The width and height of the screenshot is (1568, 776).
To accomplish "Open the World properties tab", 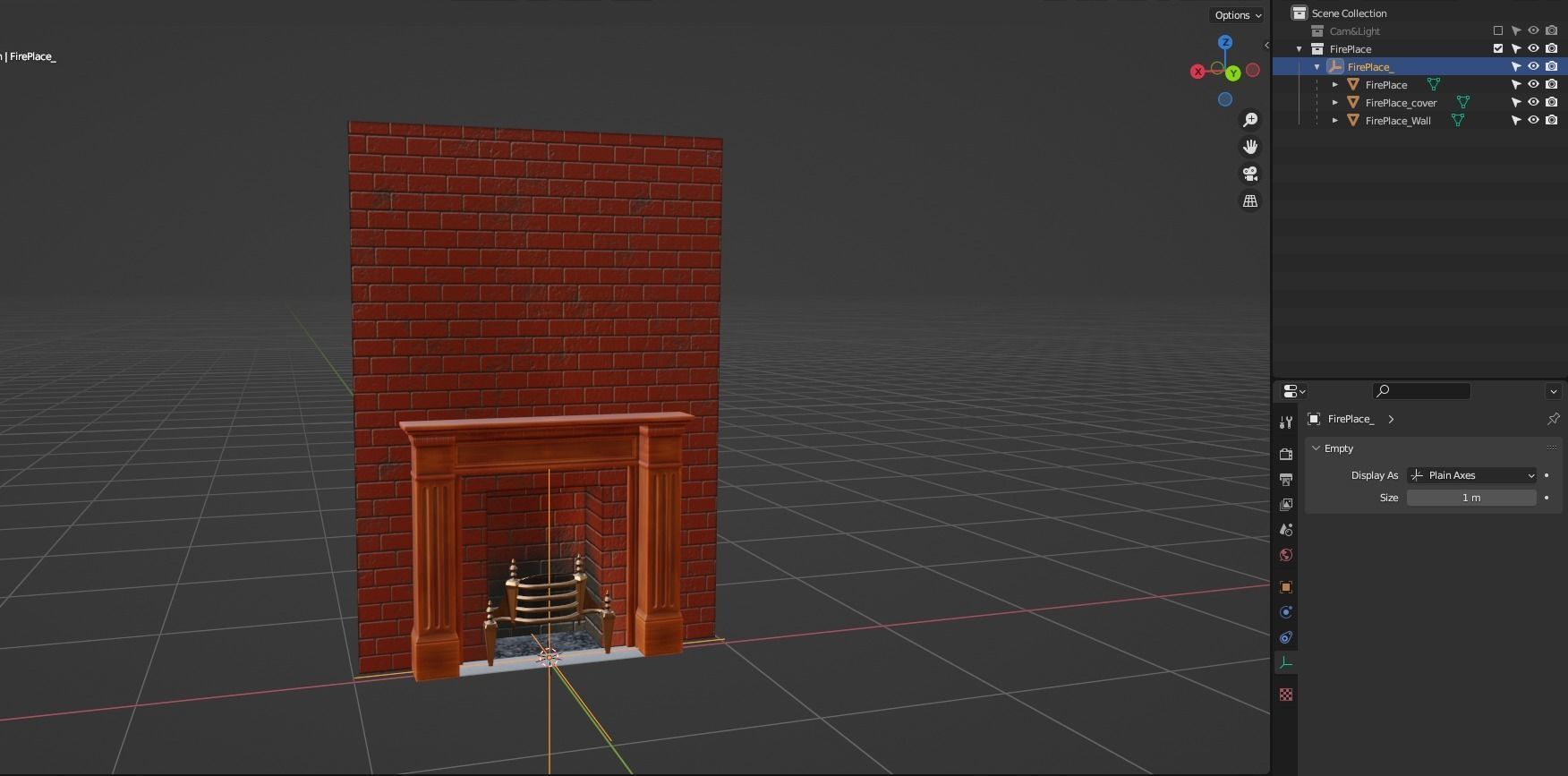I will point(1286,555).
